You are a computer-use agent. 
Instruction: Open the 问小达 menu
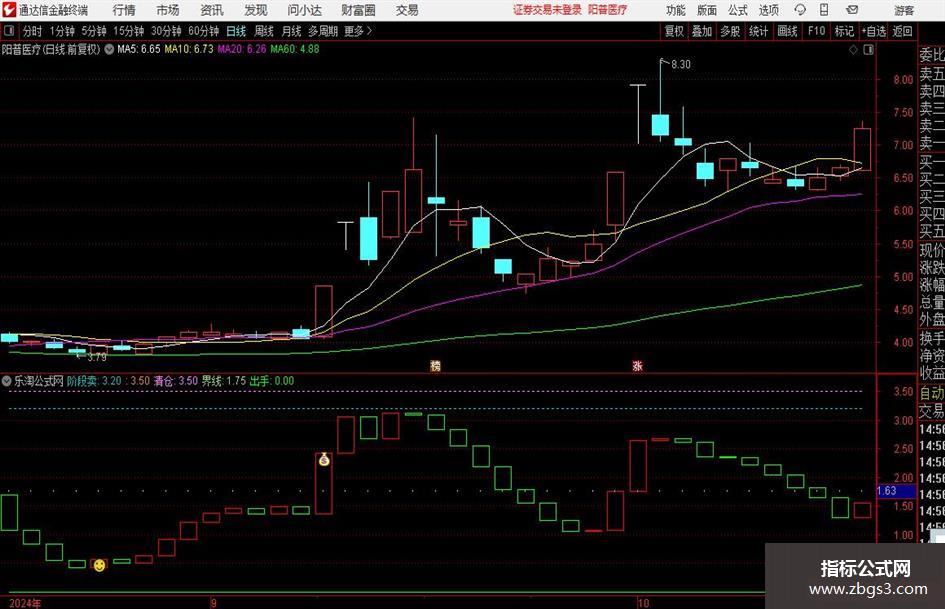pyautogui.click(x=304, y=10)
